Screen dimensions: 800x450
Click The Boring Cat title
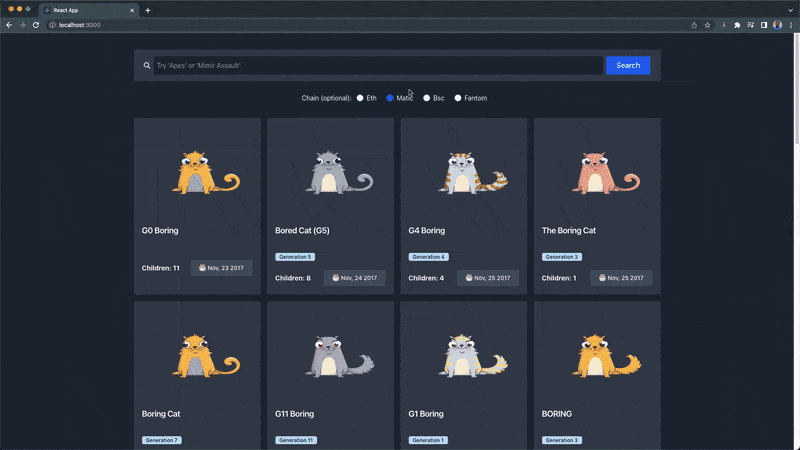pos(569,231)
